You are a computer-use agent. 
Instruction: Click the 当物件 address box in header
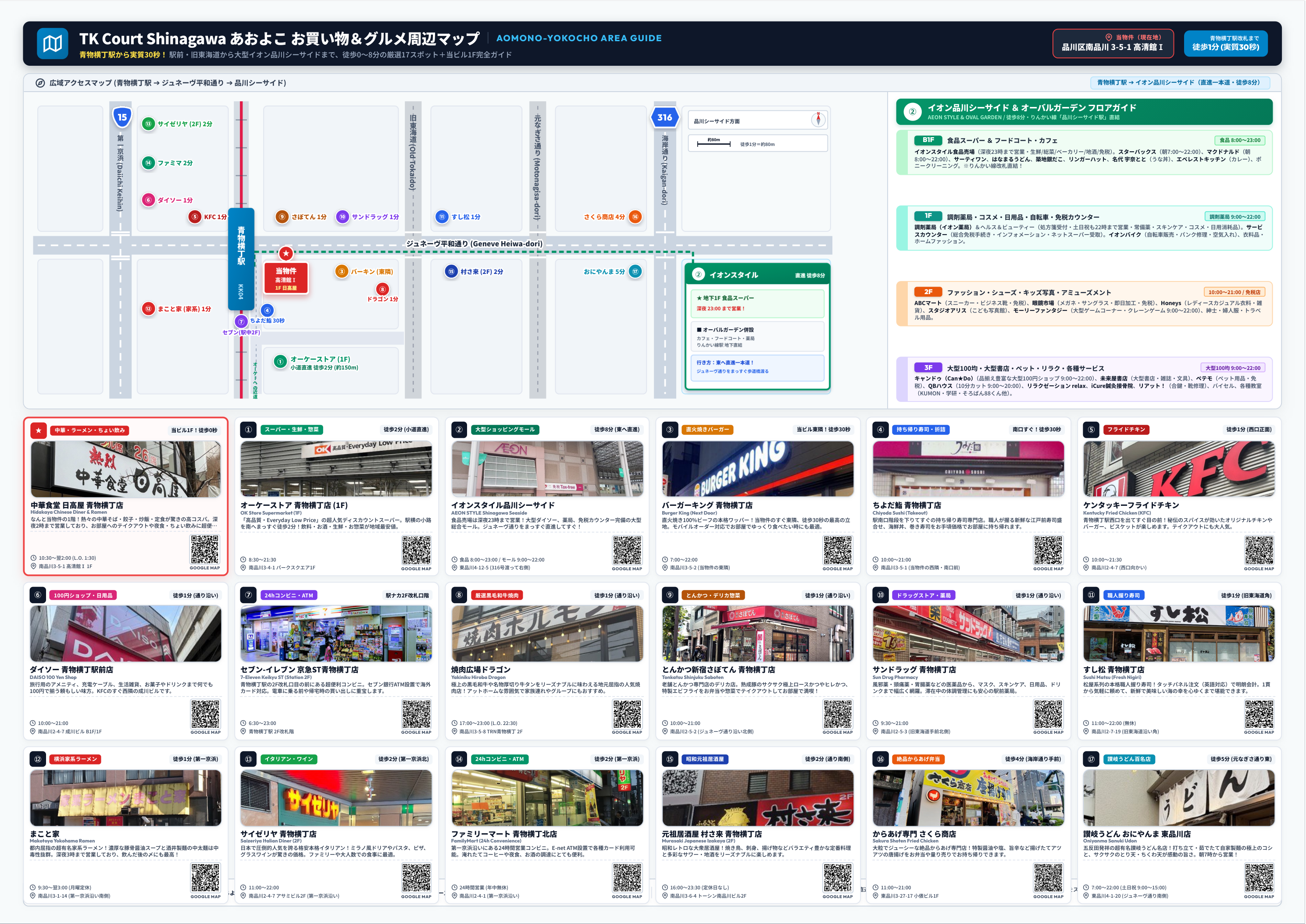point(1113,43)
